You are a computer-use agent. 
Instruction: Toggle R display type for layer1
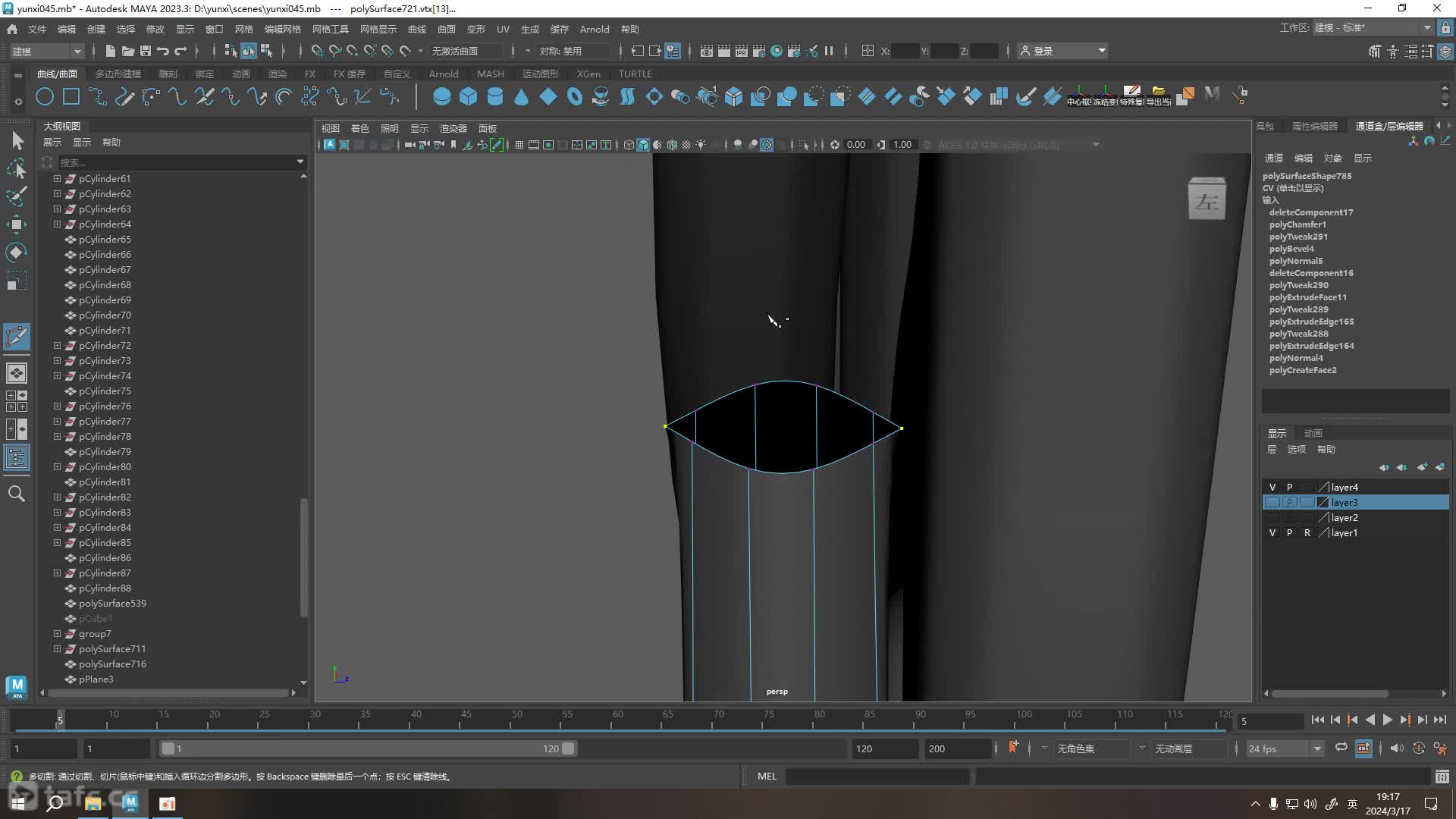[1307, 532]
